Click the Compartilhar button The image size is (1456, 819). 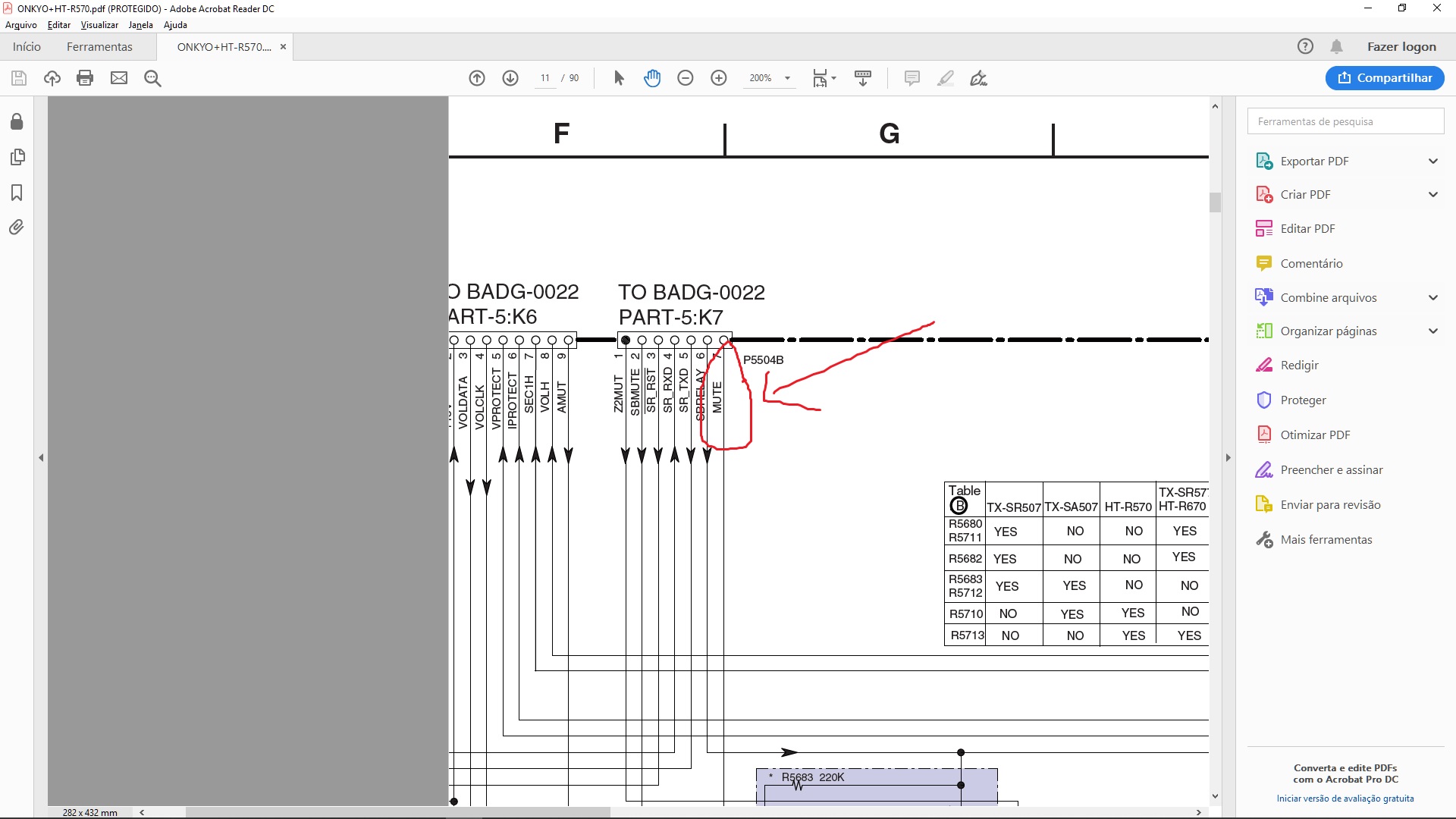tap(1384, 78)
